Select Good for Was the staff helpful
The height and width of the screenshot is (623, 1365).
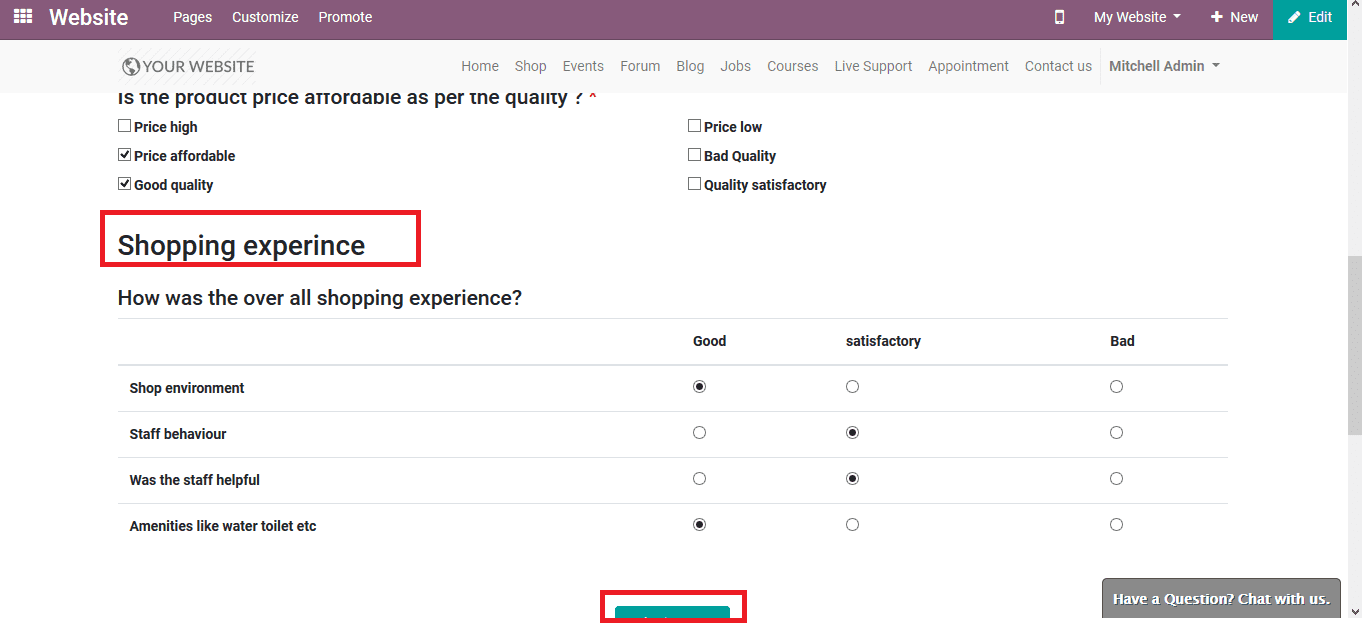pos(700,479)
